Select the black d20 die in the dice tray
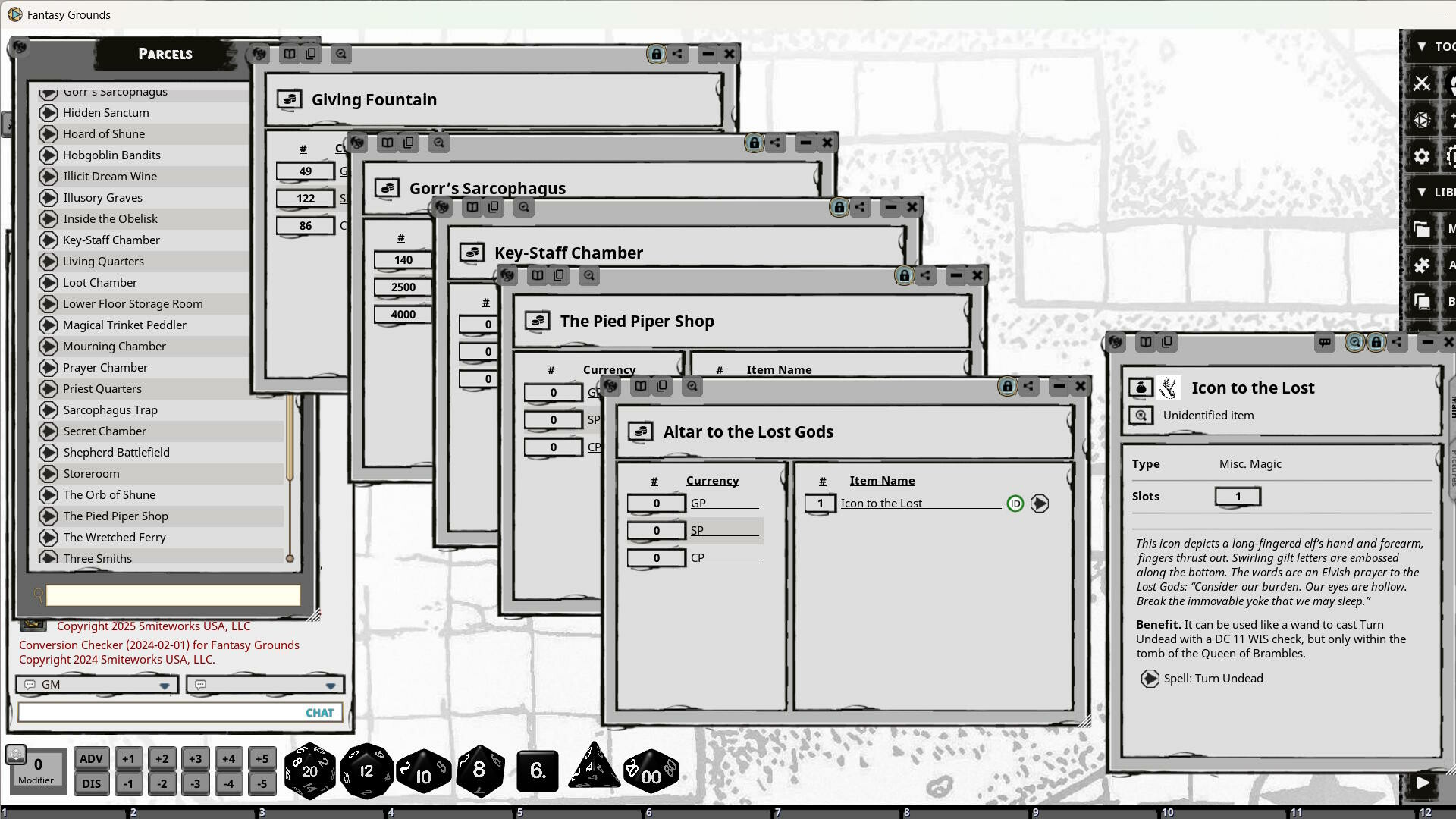 [311, 770]
